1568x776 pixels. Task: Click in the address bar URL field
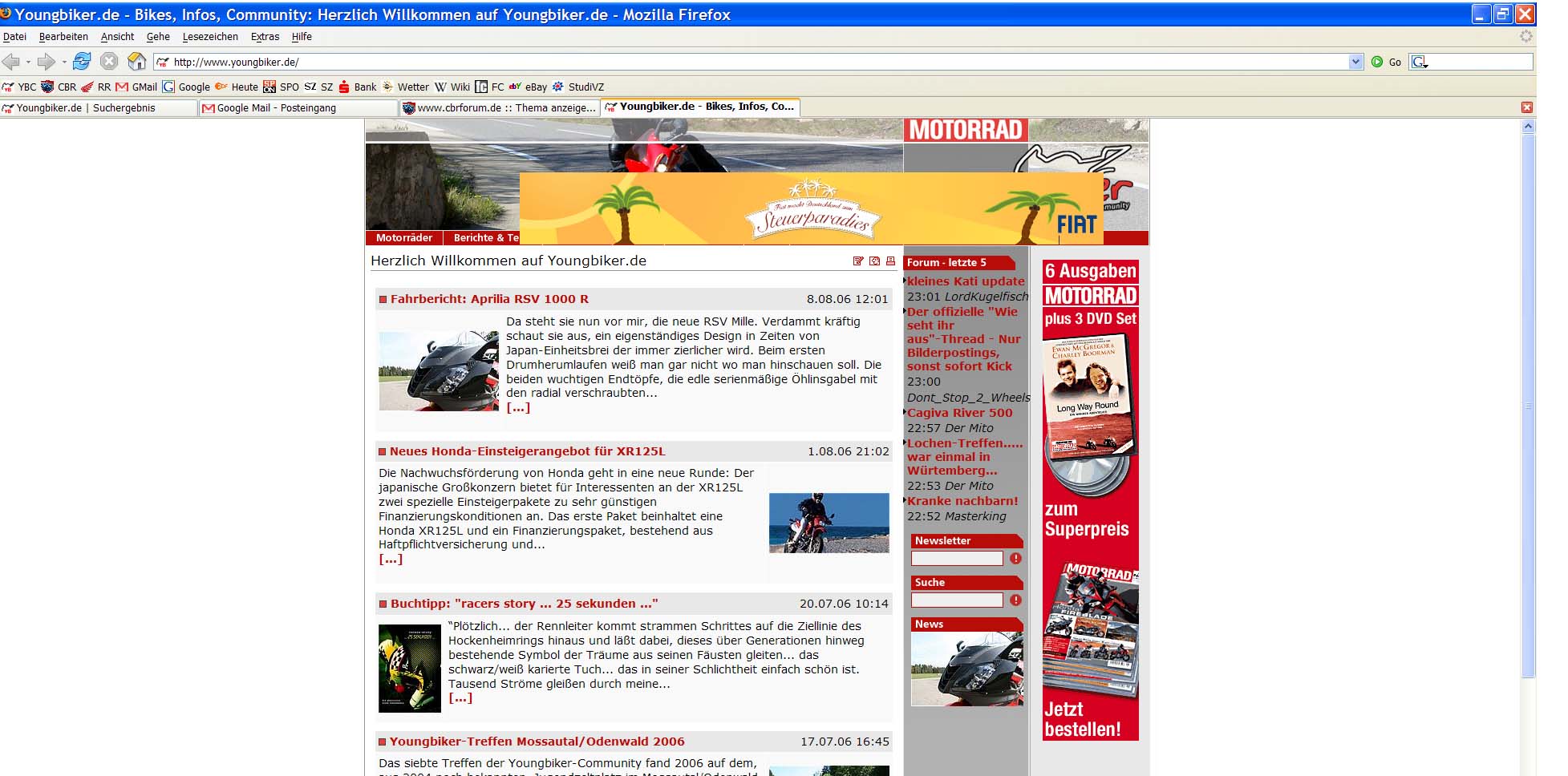(758, 62)
